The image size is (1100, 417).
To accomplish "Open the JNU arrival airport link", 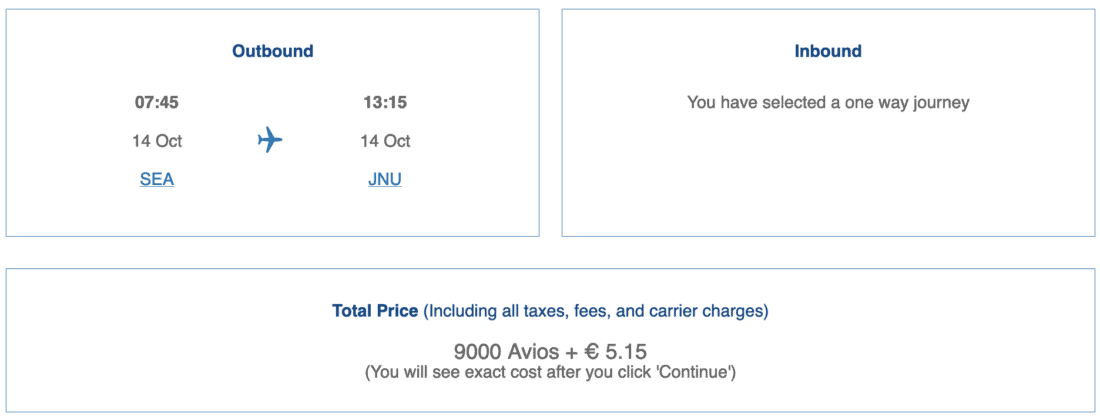I will 385,180.
